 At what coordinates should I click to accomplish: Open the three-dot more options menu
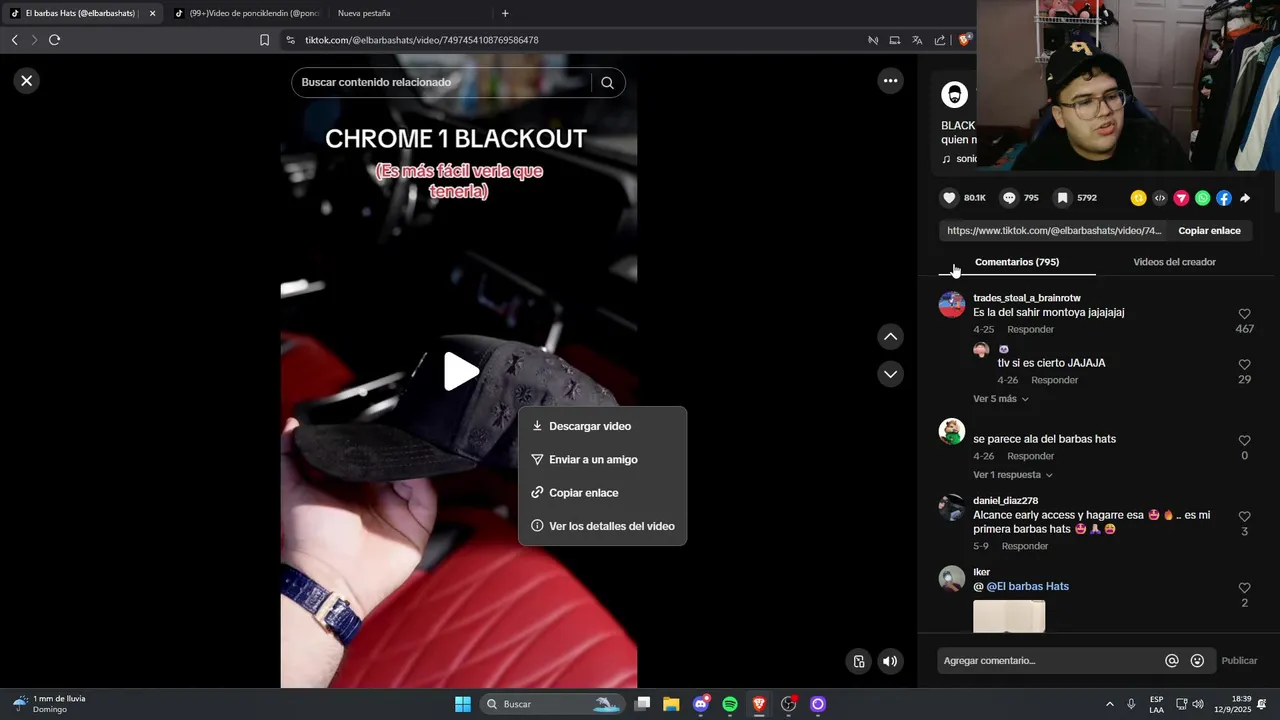(x=890, y=81)
